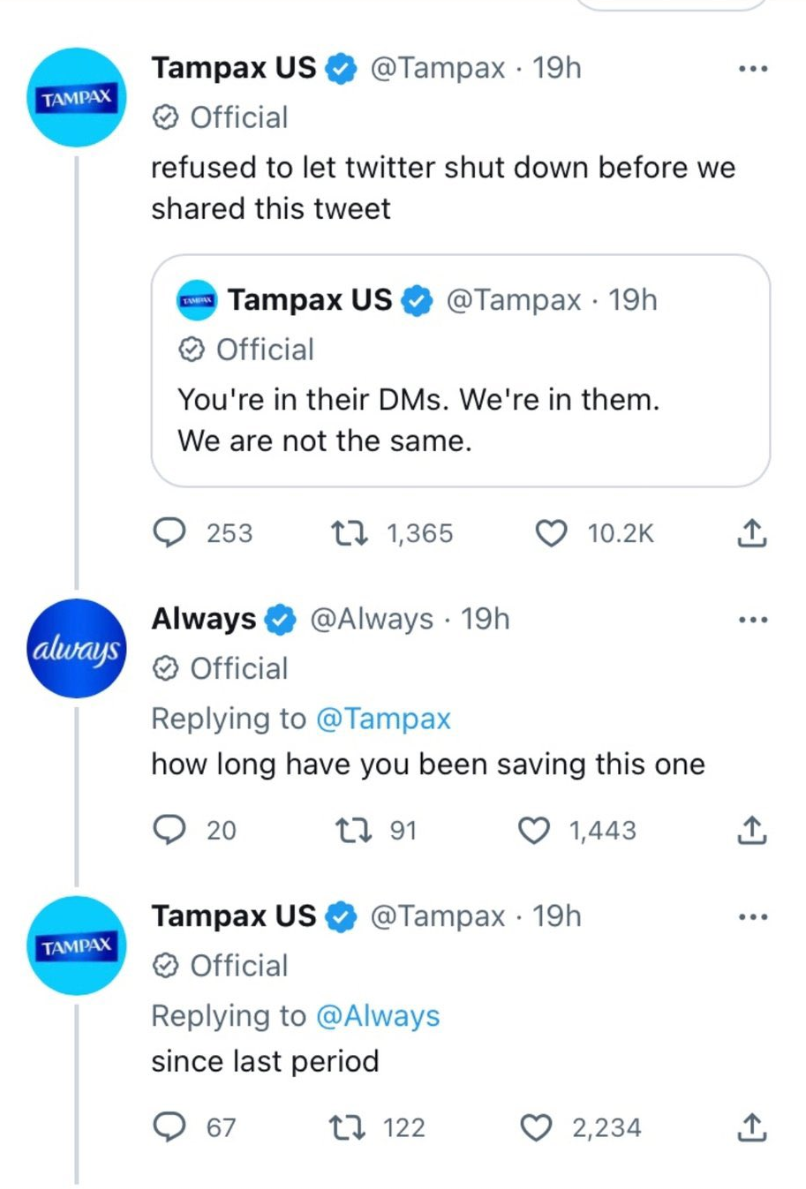Viewport: 806px width, 1189px height.
Task: Open the Tampax US avatar on top tweet
Action: (77, 97)
